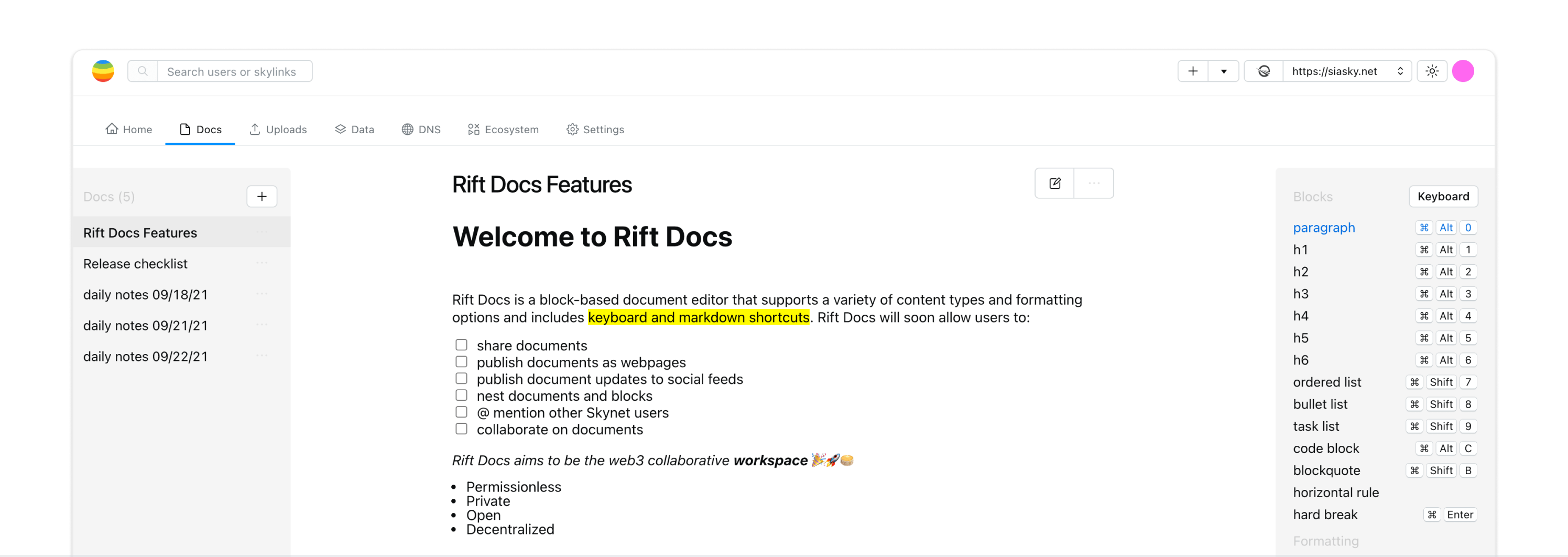Check collaborate on documents checkbox
This screenshot has height=557, width=1568.
[461, 429]
